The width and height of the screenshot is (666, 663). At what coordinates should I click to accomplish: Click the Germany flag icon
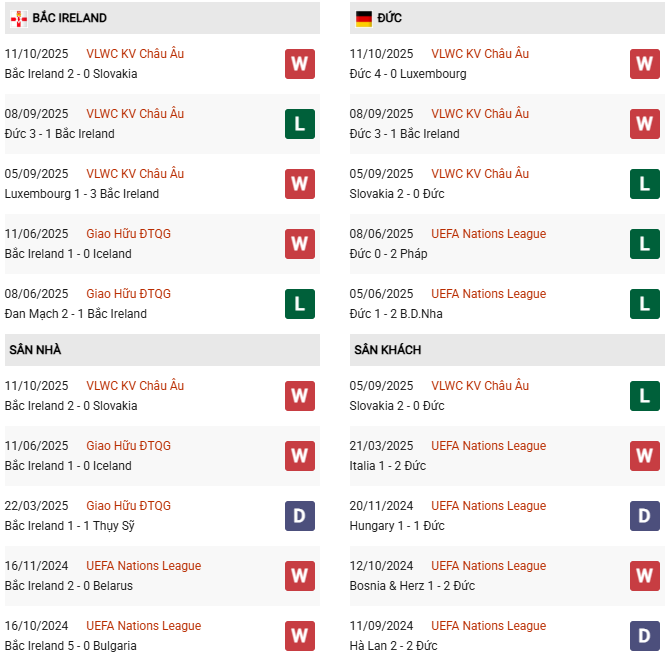(363, 18)
